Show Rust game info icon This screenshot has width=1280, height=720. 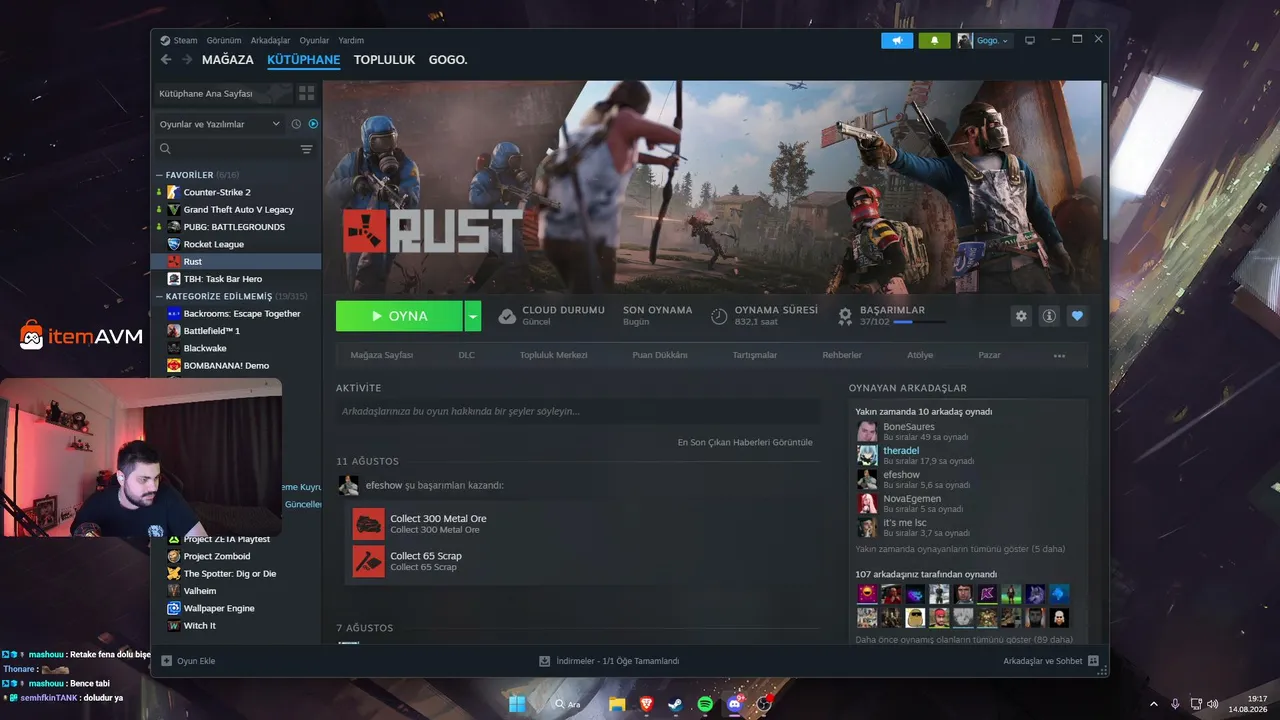1049,316
